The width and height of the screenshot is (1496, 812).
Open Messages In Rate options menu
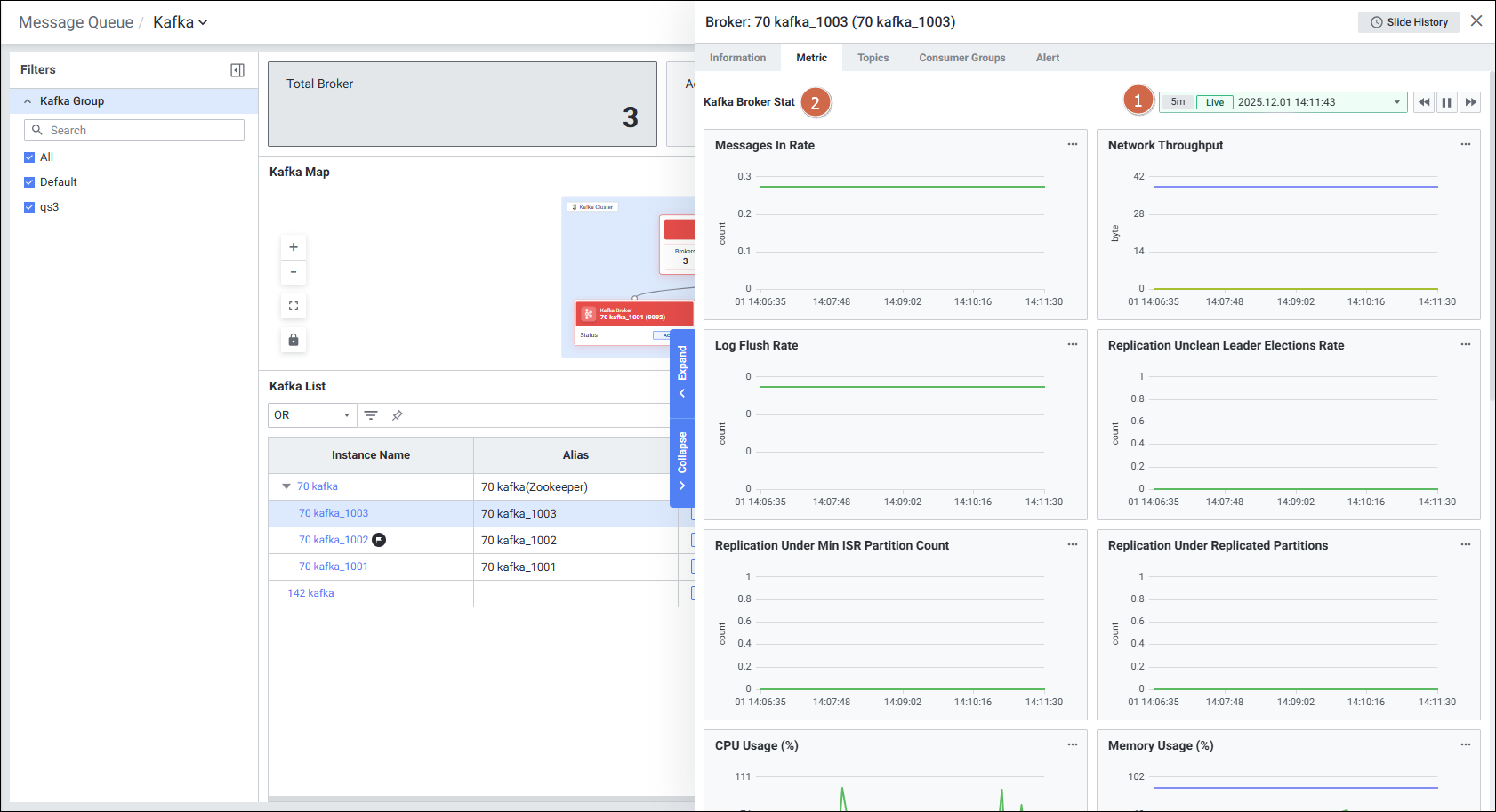[x=1073, y=144]
